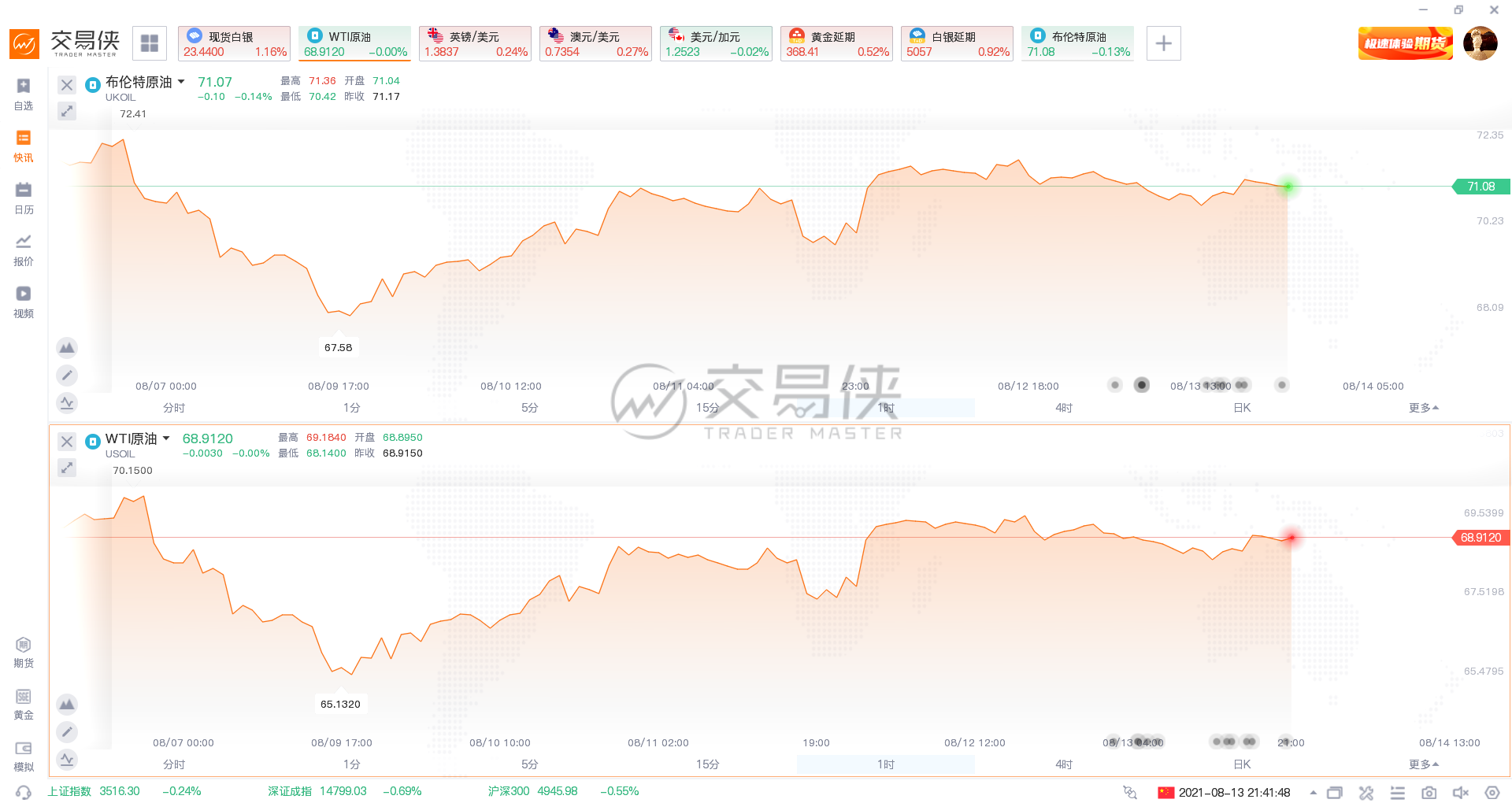Open the 日历 calendar sidebar icon
The image size is (1512, 803).
24,198
